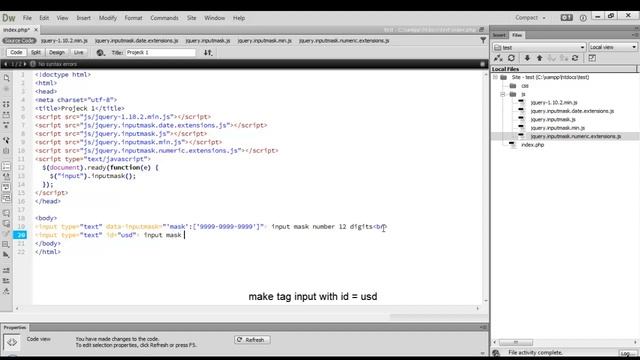The image size is (640, 360).
Task: Click the Apply Comment icon in the coding toolbar
Action: pyautogui.click(x=6, y=213)
